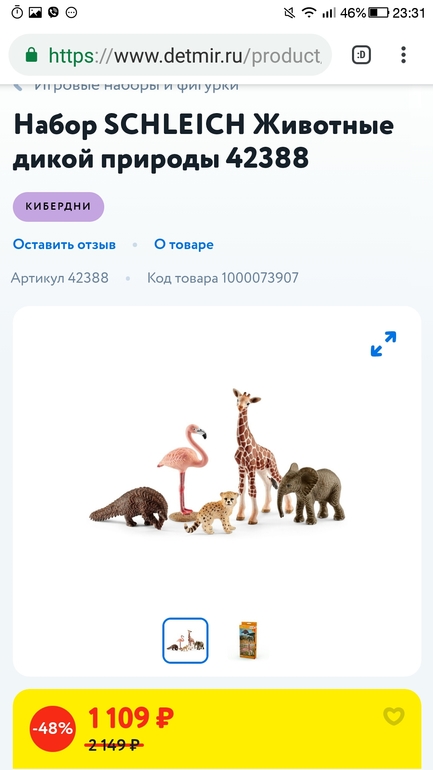The width and height of the screenshot is (433, 770).
Task: Tap the Viber notification icon
Action: [53, 13]
